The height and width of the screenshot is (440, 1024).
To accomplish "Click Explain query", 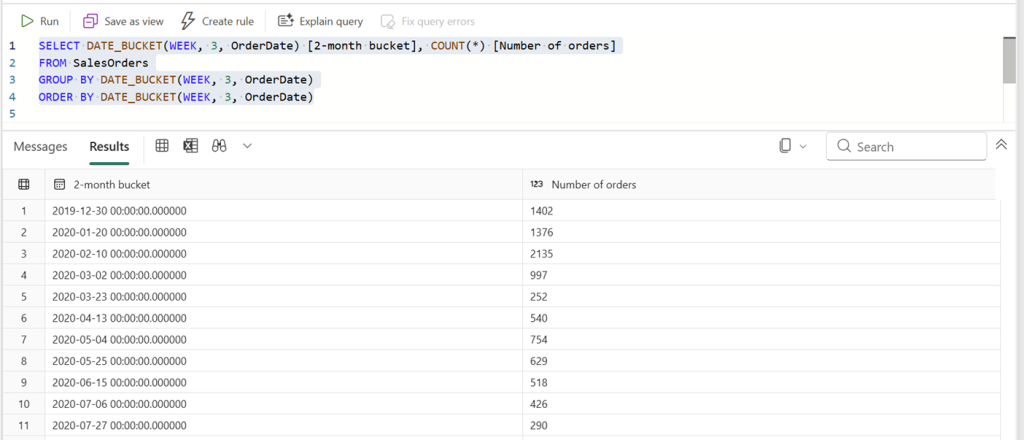I will click(x=320, y=22).
